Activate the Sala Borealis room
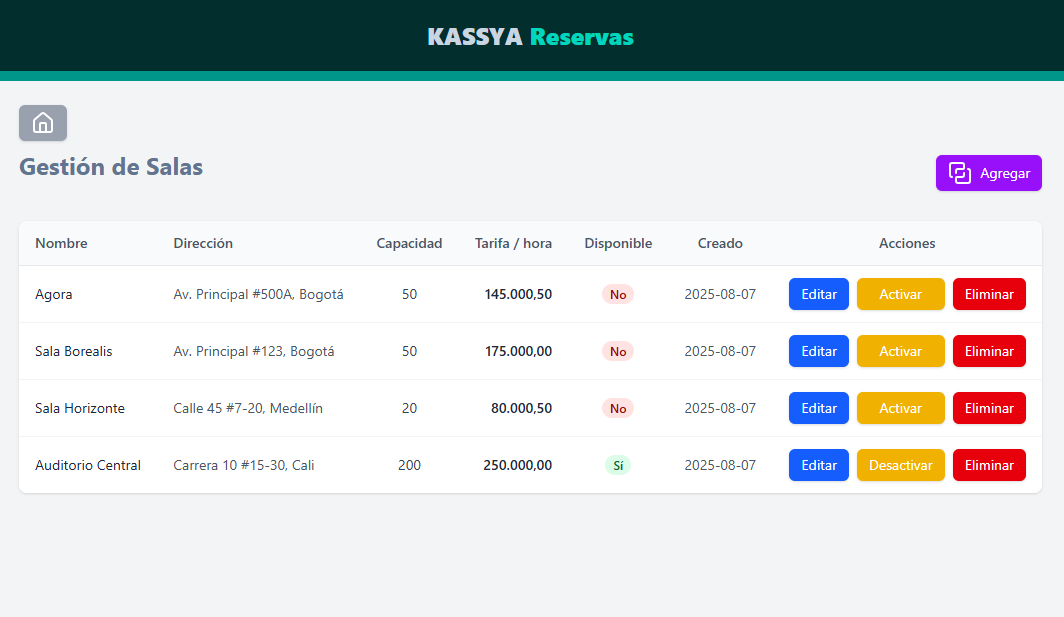This screenshot has width=1064, height=617. coord(900,351)
